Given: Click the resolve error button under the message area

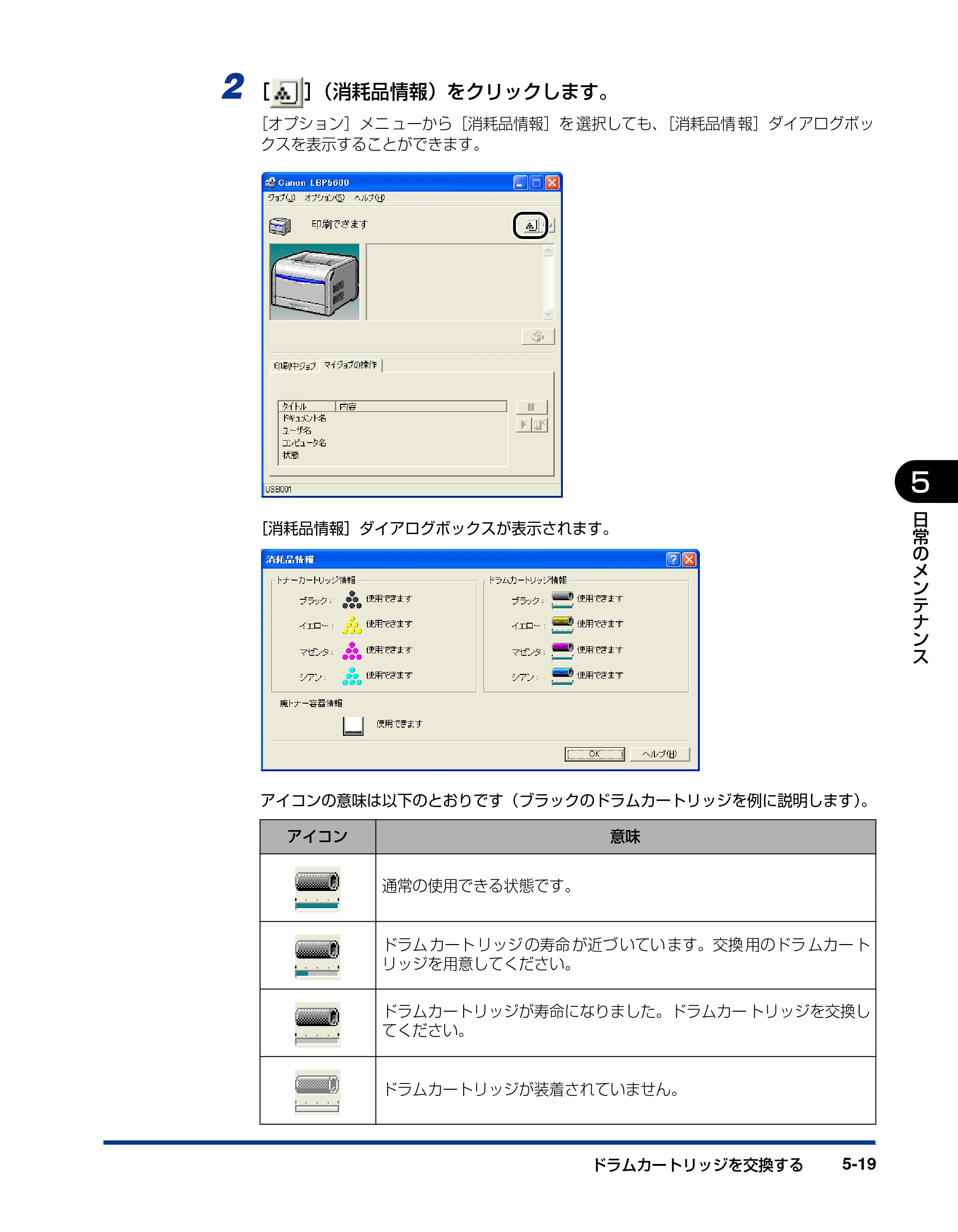Looking at the screenshot, I should (x=537, y=337).
